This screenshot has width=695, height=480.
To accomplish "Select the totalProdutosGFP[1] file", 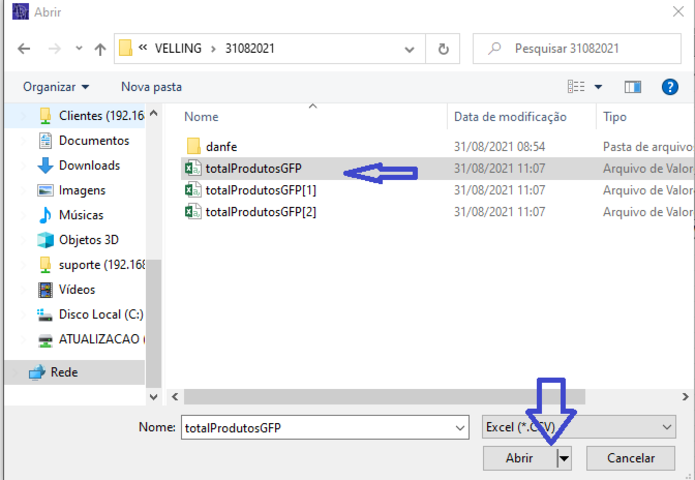I will click(260, 190).
